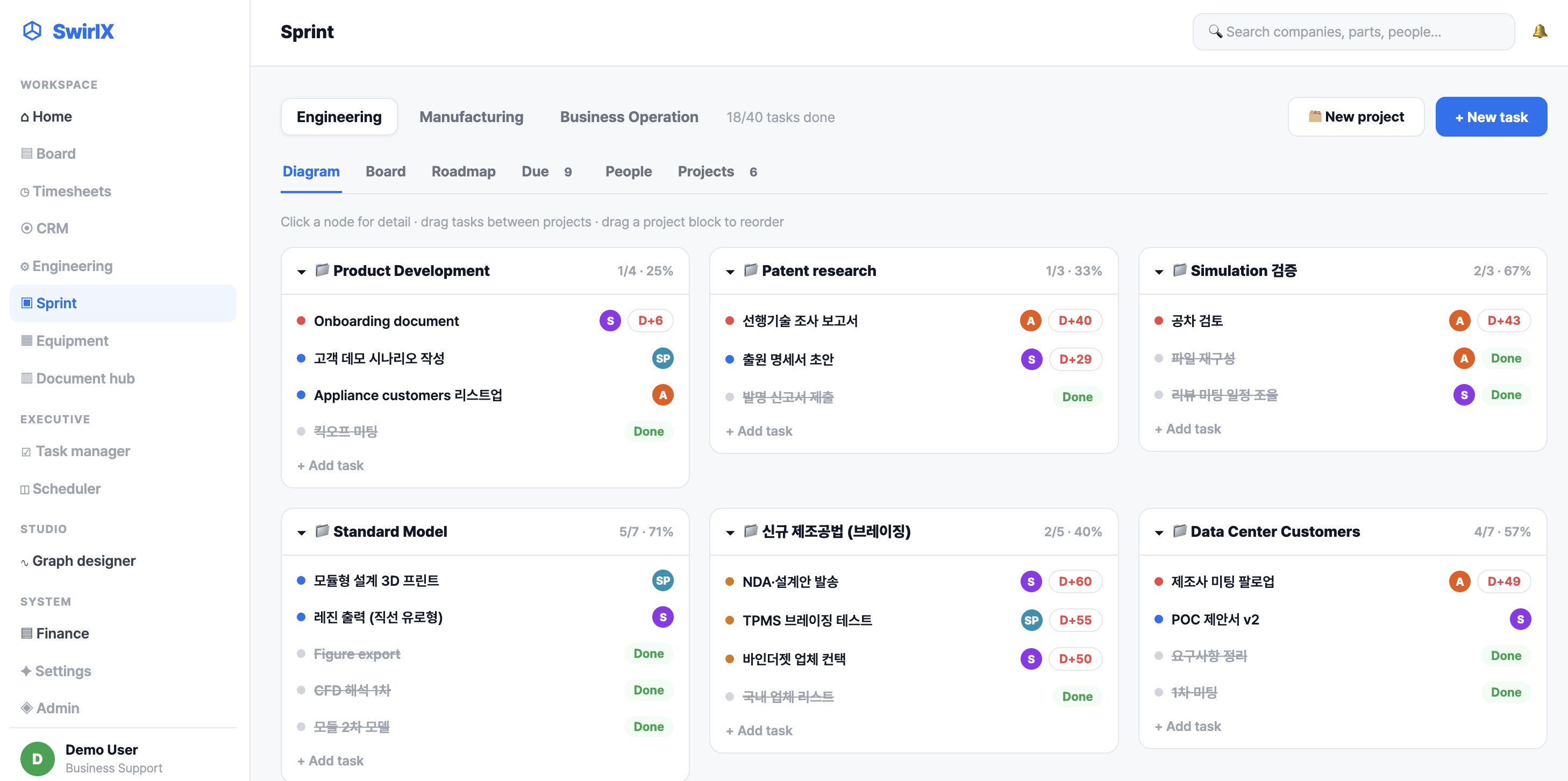
Task: Open Graph designer in sidebar
Action: pos(123,560)
